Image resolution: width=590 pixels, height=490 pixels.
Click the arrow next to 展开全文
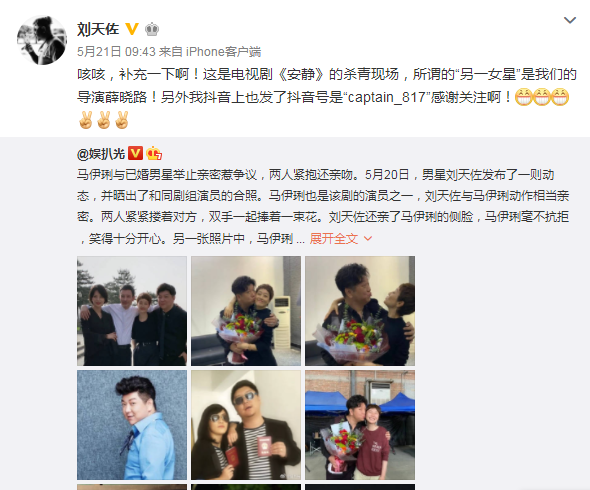(368, 239)
